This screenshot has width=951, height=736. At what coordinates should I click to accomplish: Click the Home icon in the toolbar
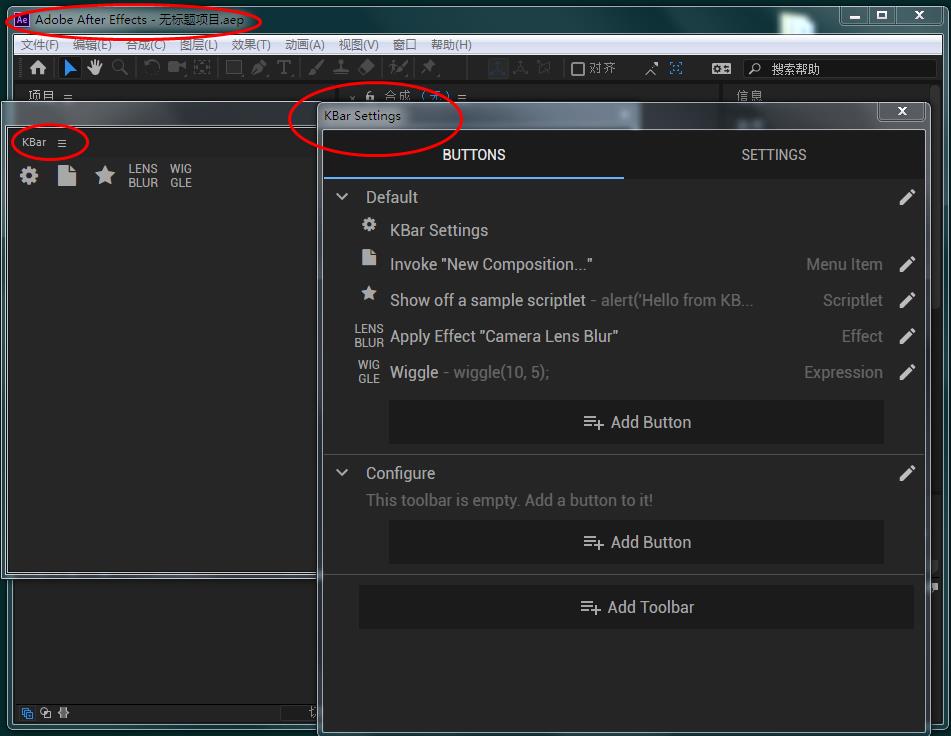[x=38, y=68]
